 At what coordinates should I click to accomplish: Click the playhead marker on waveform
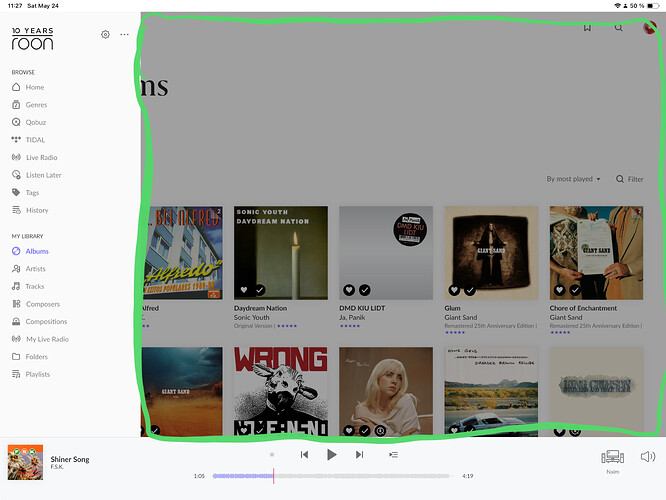[x=274, y=476]
